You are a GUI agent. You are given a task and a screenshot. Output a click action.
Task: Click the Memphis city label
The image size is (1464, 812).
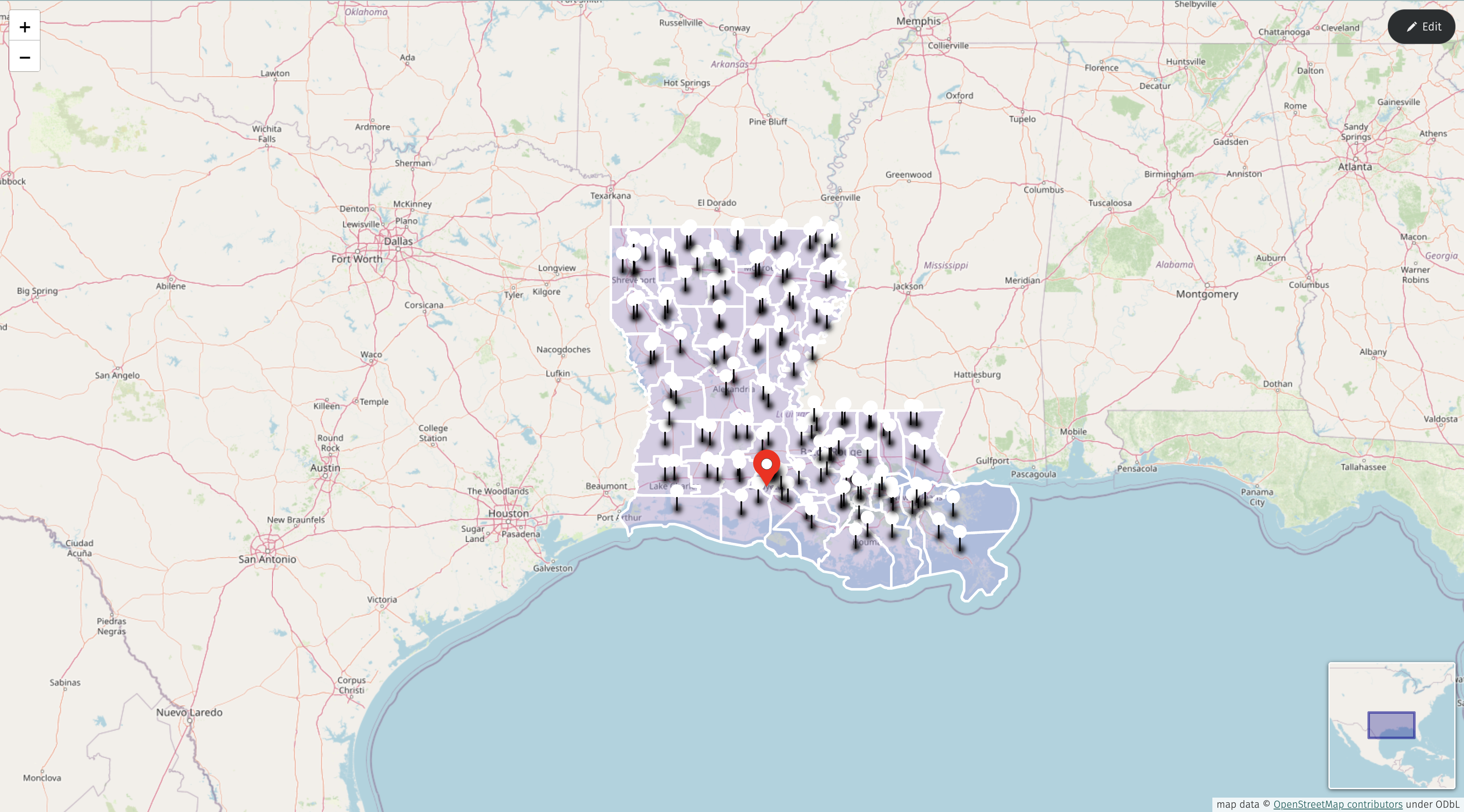click(x=918, y=21)
